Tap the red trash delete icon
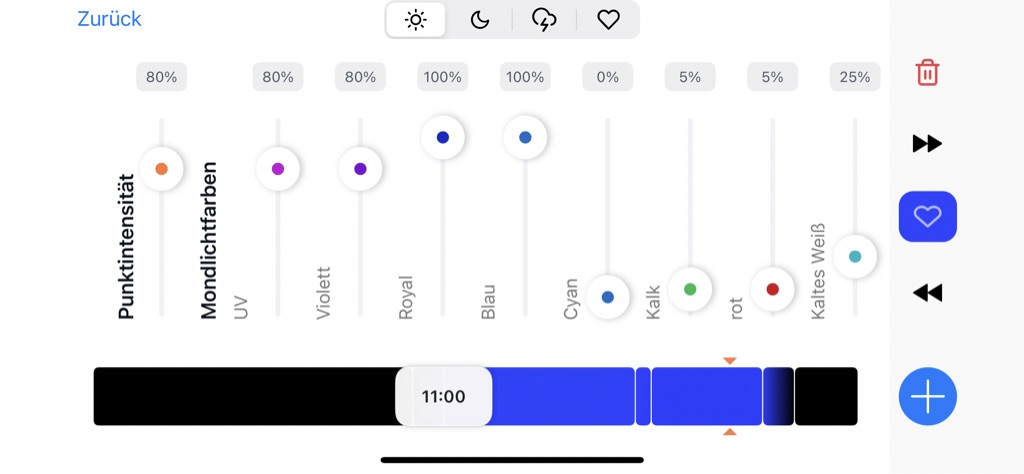This screenshot has height=474, width=1024. point(927,73)
